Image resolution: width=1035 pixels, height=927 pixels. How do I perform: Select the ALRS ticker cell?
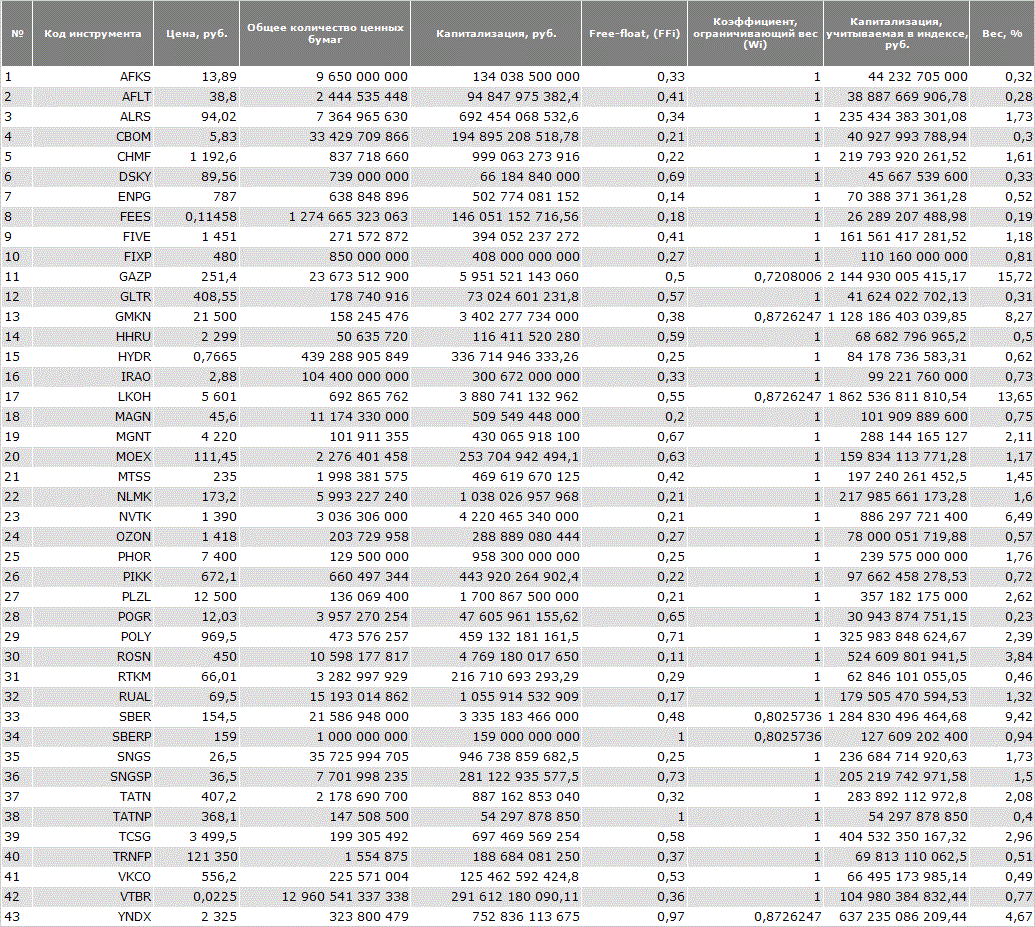click(92, 117)
